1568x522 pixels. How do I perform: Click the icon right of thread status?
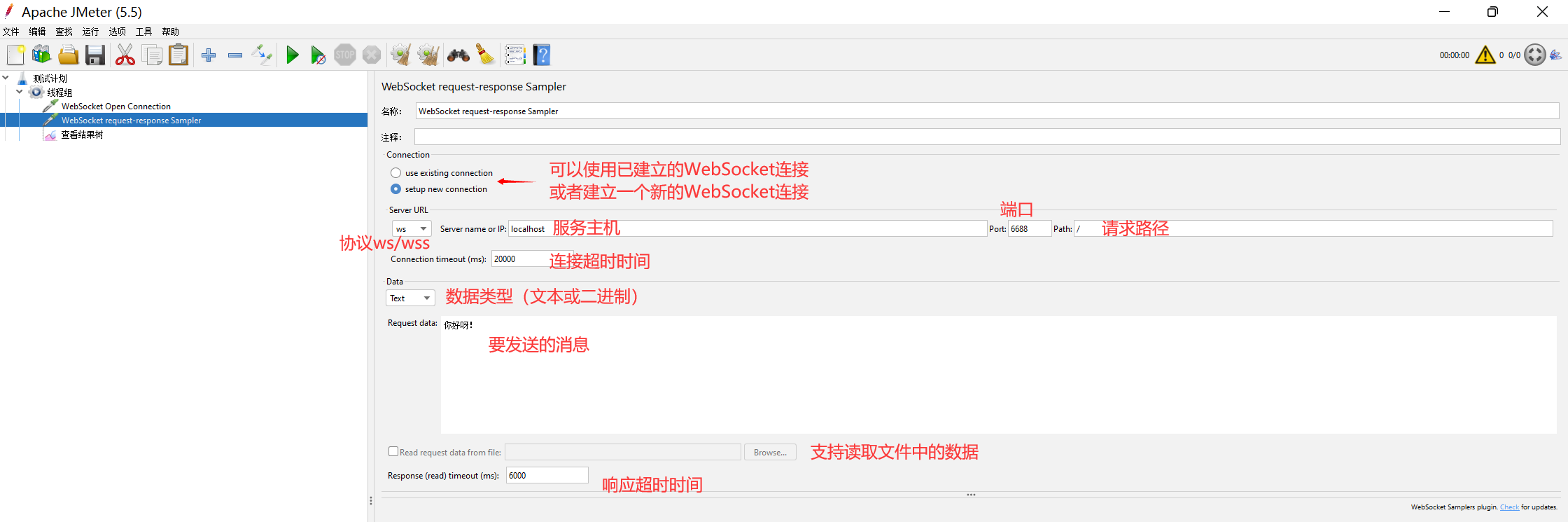1555,55
